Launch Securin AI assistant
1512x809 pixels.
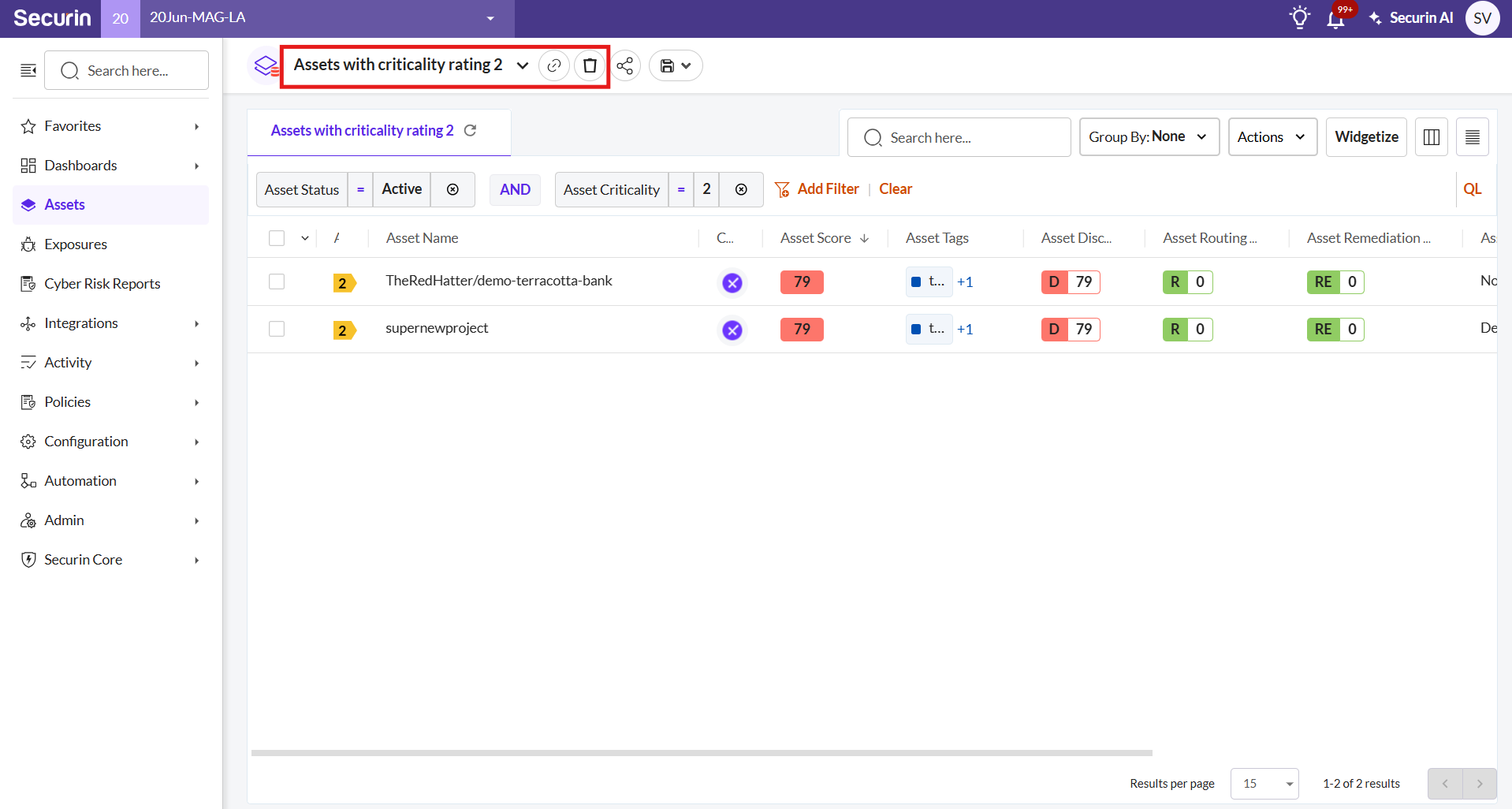point(1411,17)
